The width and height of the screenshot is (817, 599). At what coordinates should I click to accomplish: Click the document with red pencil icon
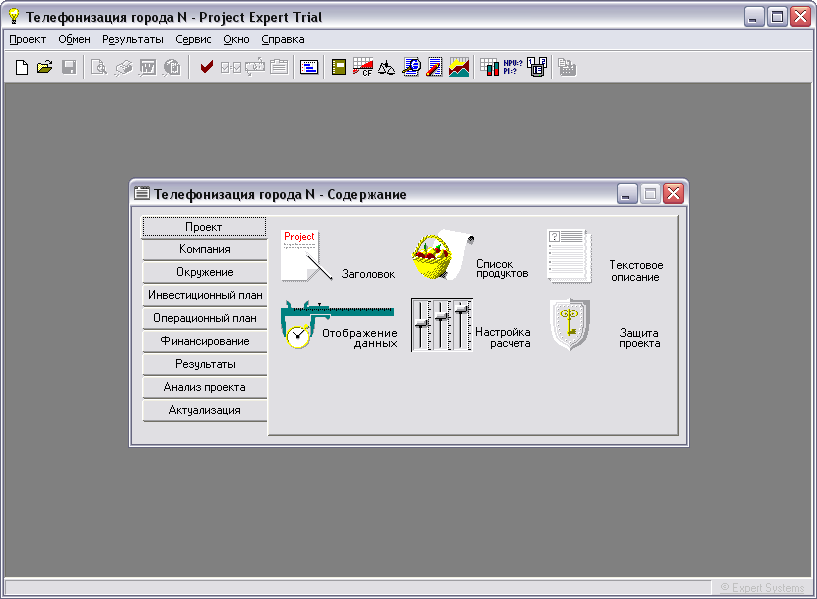coord(434,67)
